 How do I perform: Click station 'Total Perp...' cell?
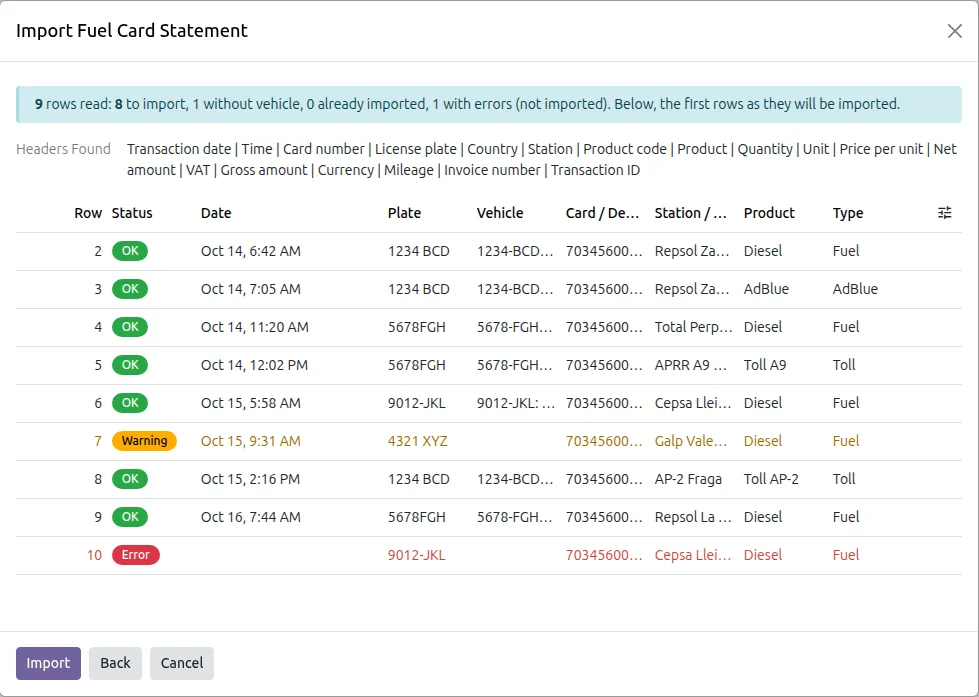pyautogui.click(x=693, y=327)
